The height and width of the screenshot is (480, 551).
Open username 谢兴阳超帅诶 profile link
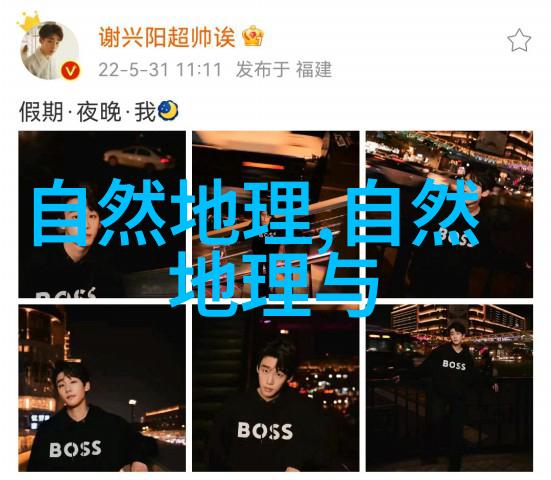(167, 37)
